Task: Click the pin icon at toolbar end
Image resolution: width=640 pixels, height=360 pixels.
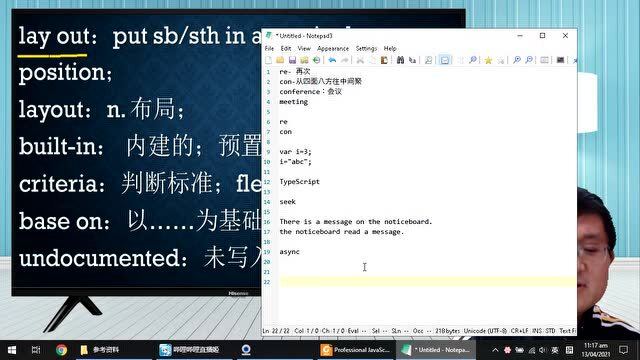Action: [x=574, y=60]
